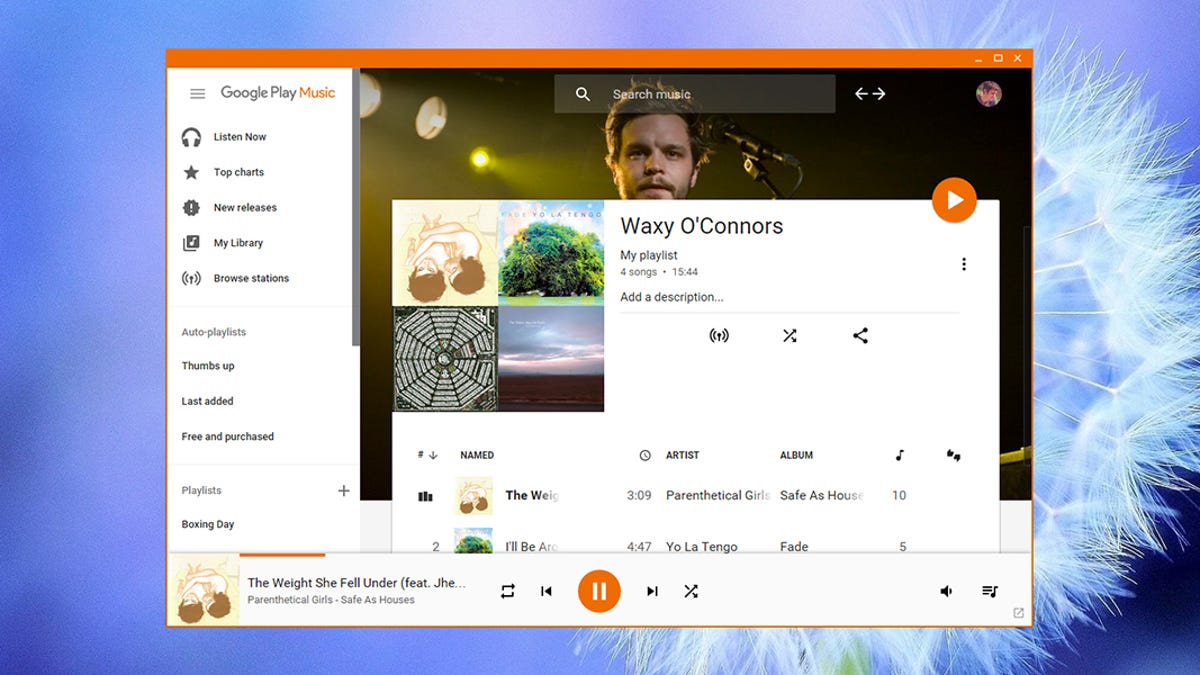The width and height of the screenshot is (1200, 675).
Task: Click the New releases badge icon
Action: 191,207
